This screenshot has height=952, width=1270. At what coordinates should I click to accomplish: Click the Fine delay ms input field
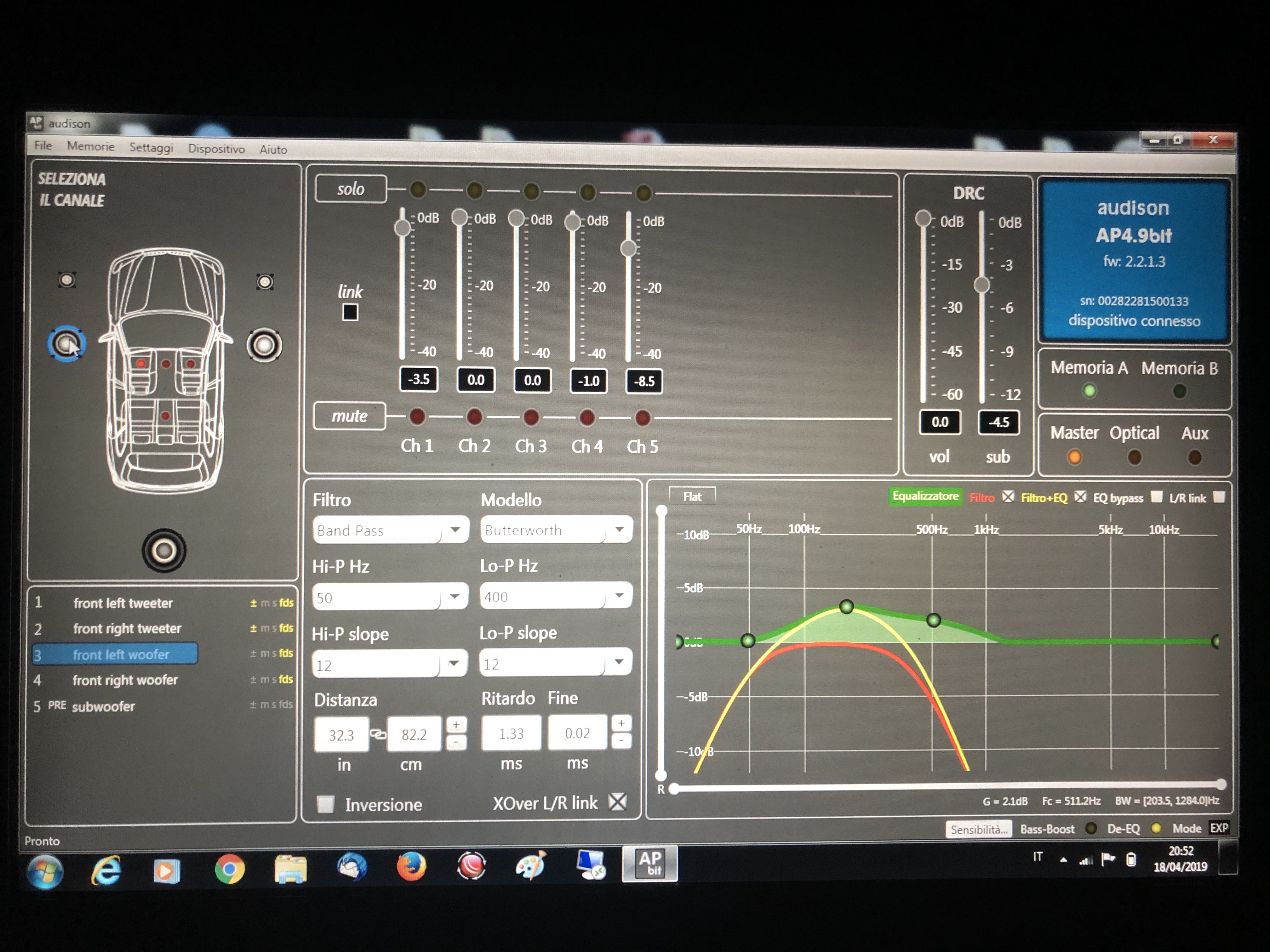(x=577, y=732)
